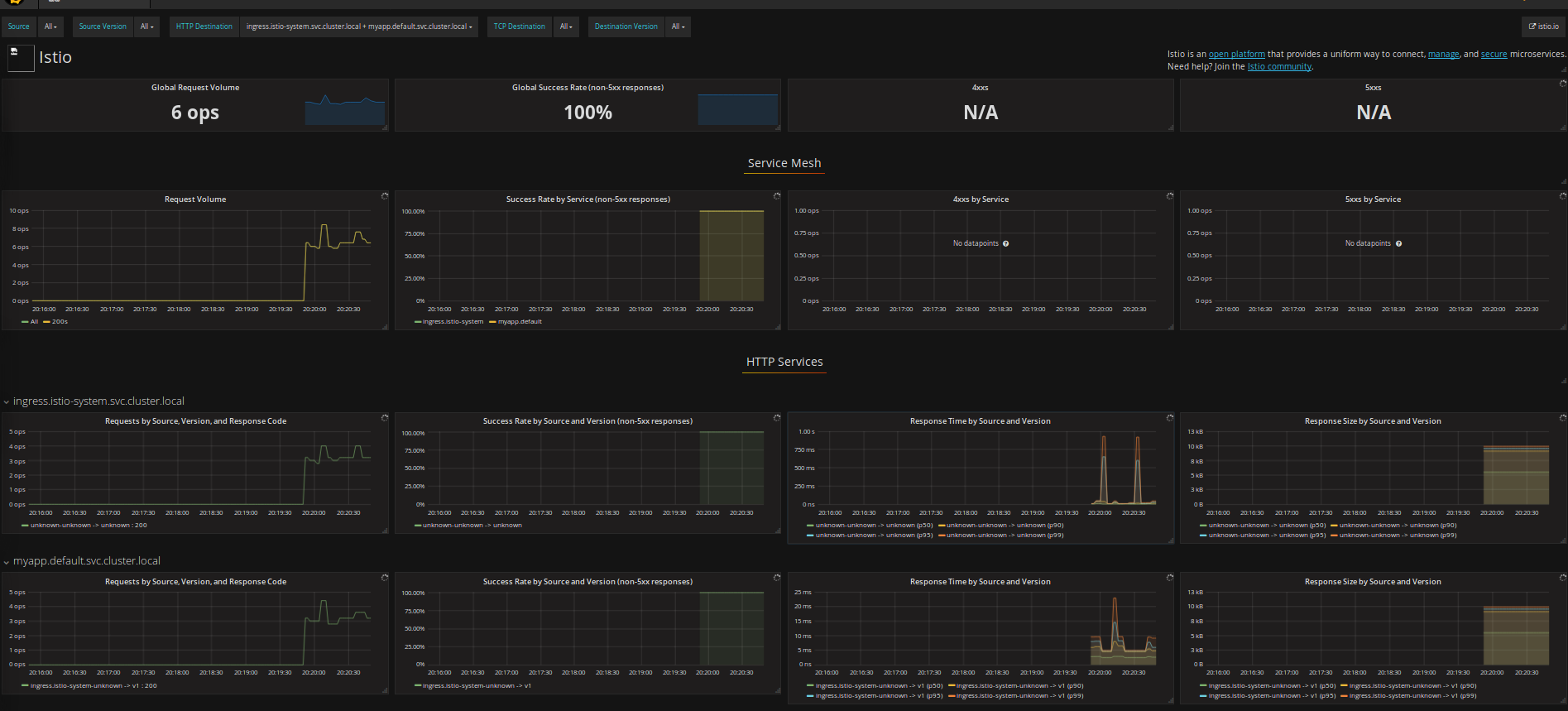The height and width of the screenshot is (711, 1568).
Task: Toggle p50 series in ingress Response Time legend
Action: tap(874, 526)
